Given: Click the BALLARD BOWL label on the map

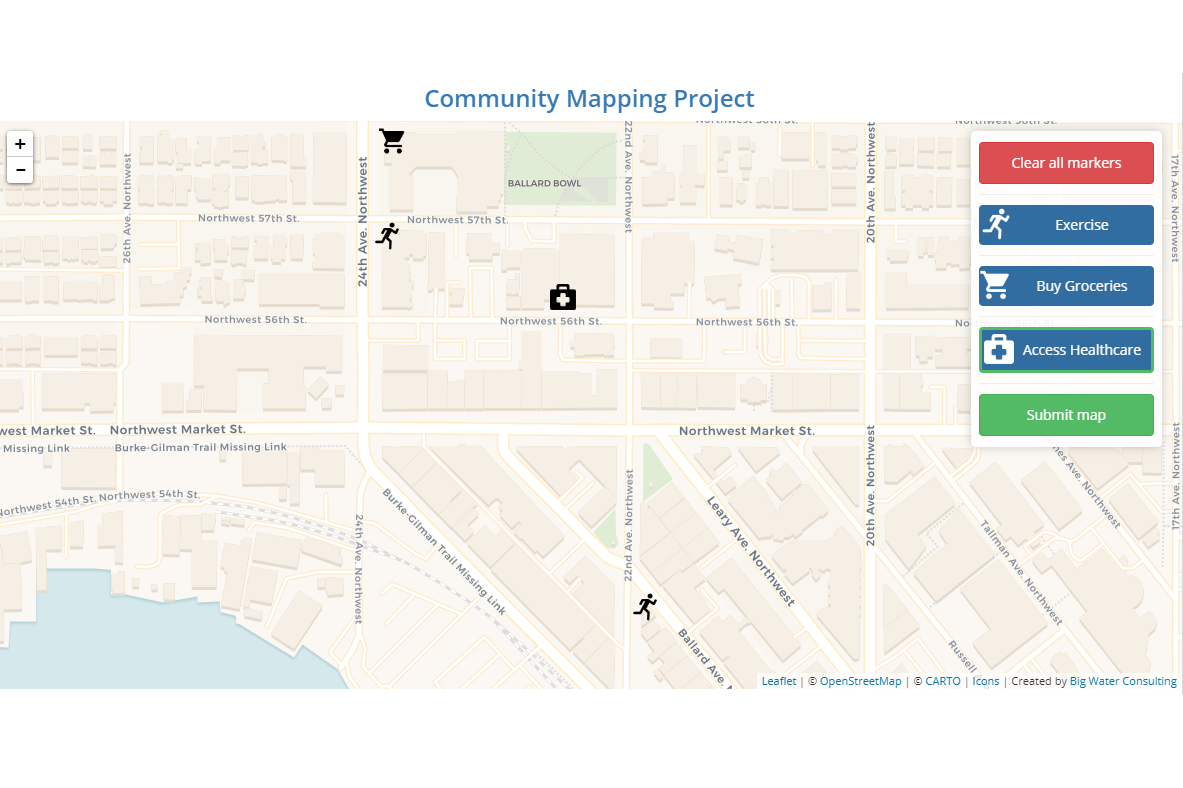Looking at the screenshot, I should coord(545,183).
